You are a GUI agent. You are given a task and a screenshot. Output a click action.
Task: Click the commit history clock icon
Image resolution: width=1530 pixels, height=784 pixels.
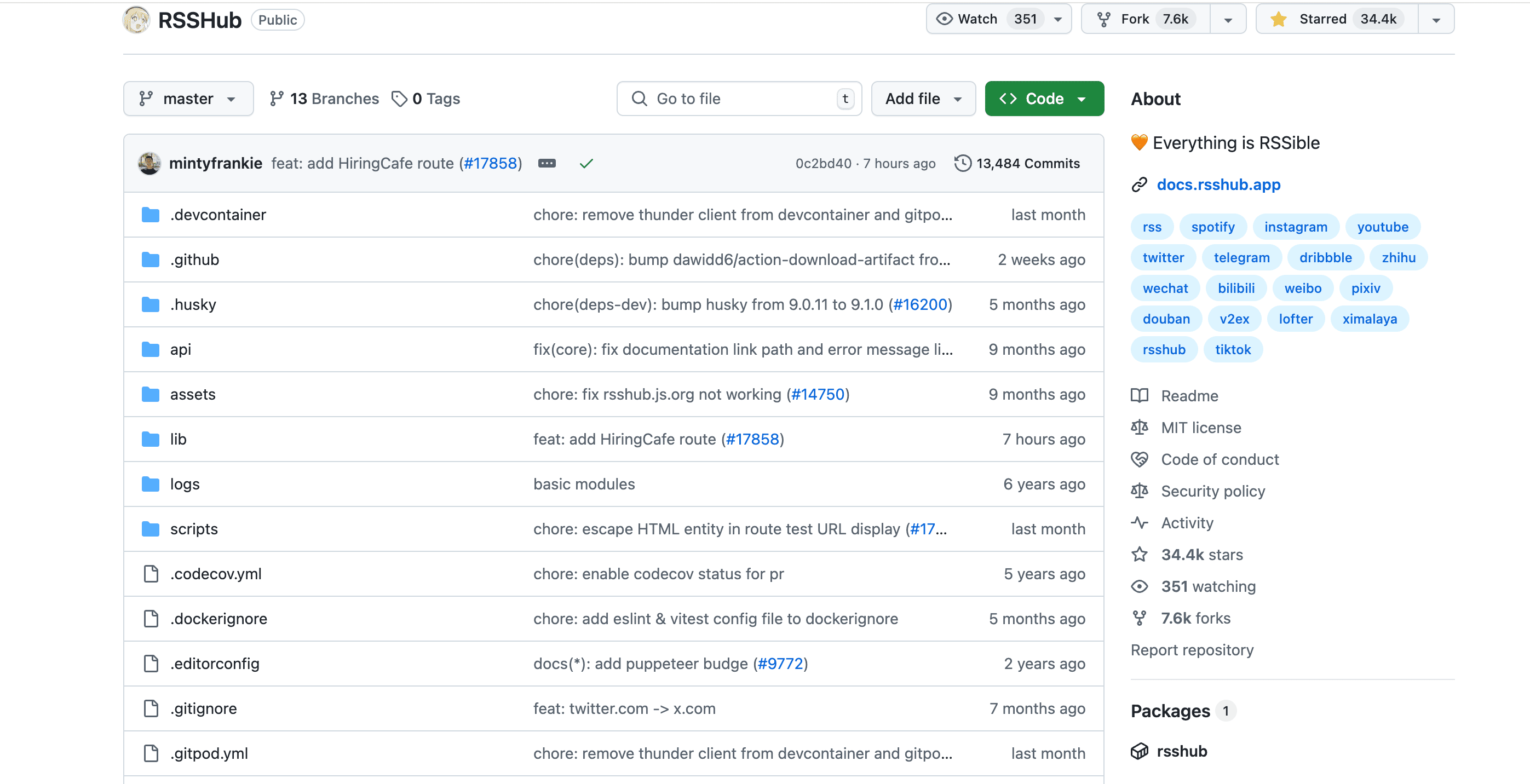click(x=962, y=163)
